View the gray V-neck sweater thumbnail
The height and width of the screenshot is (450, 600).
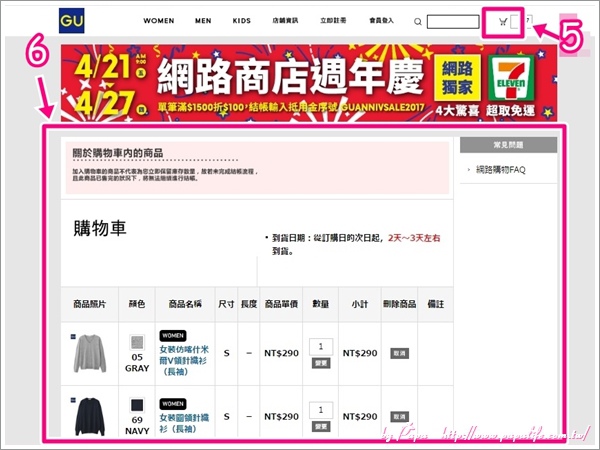click(90, 353)
